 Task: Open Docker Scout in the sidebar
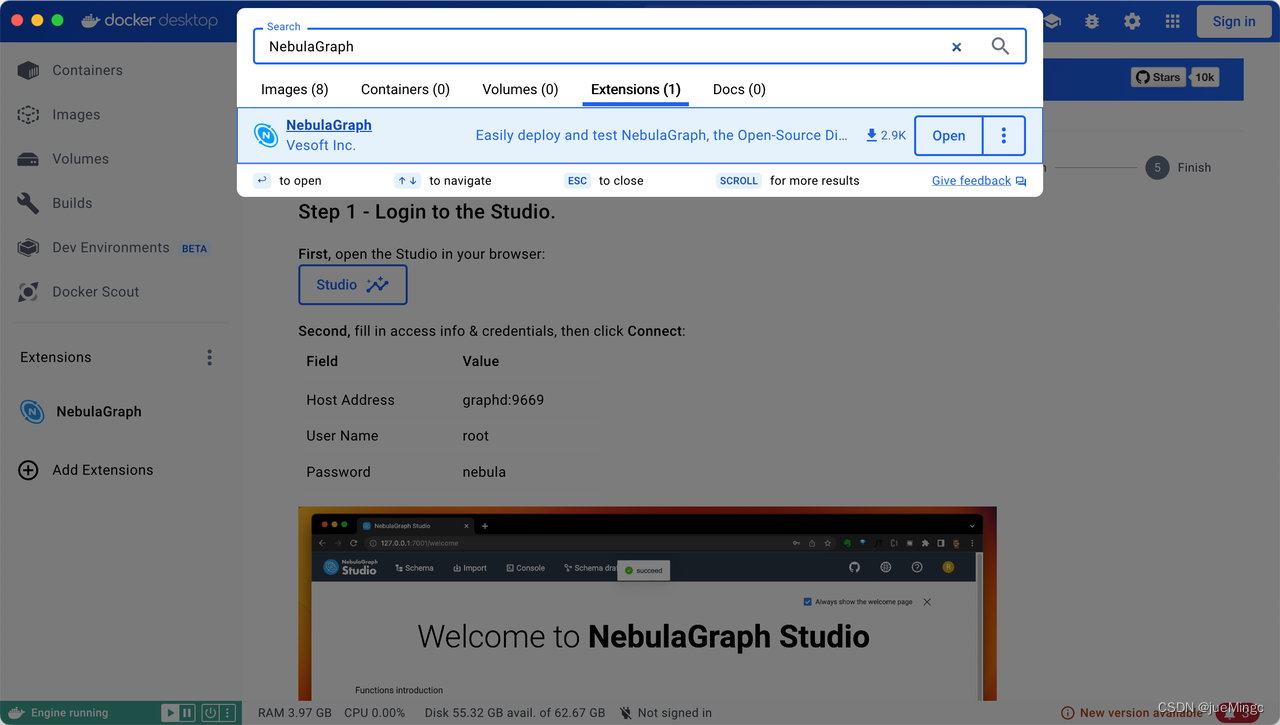point(96,291)
